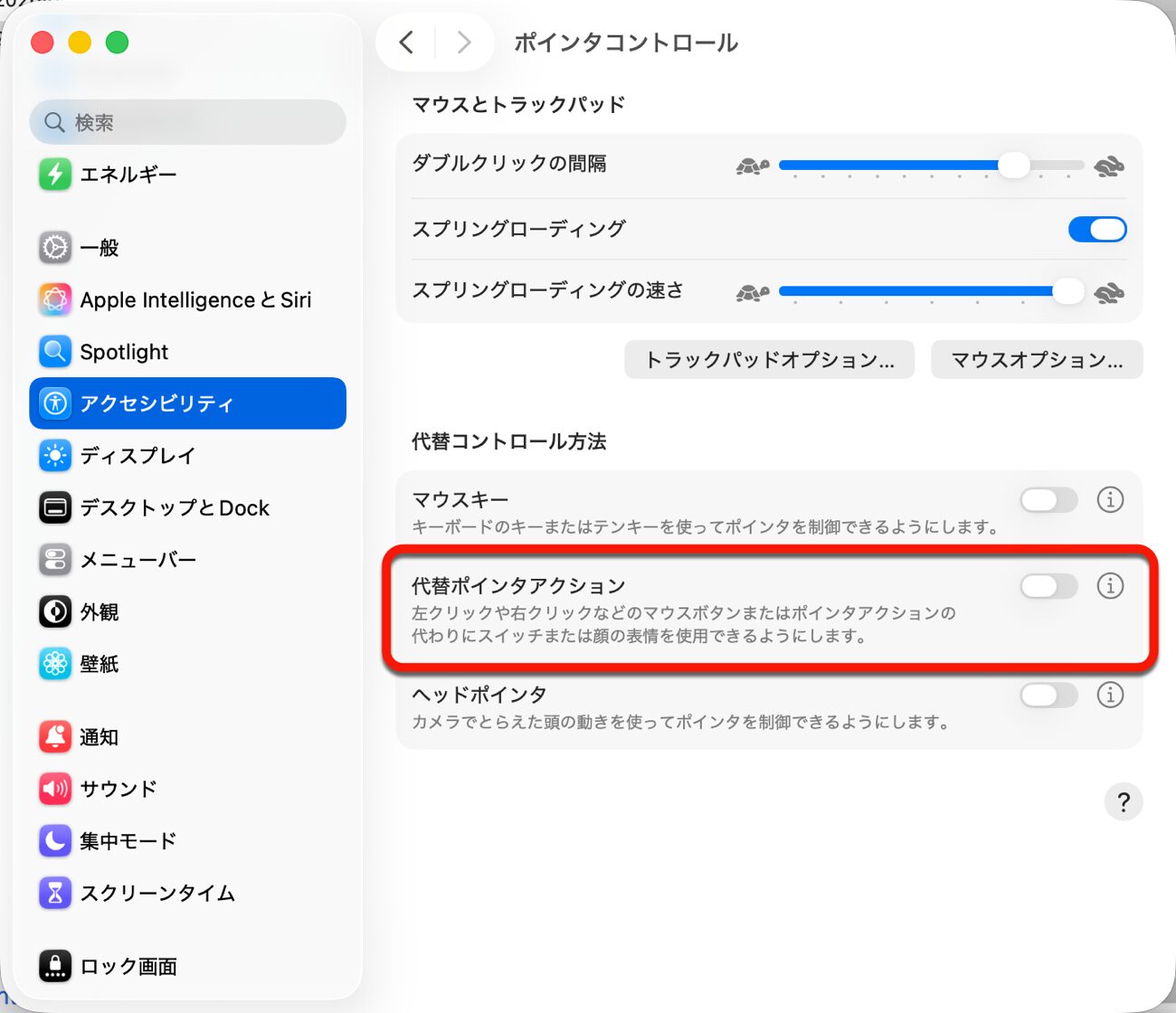This screenshot has height=1013, width=1176.
Task: Click the Spotlight magnifier icon
Action: coord(55,351)
